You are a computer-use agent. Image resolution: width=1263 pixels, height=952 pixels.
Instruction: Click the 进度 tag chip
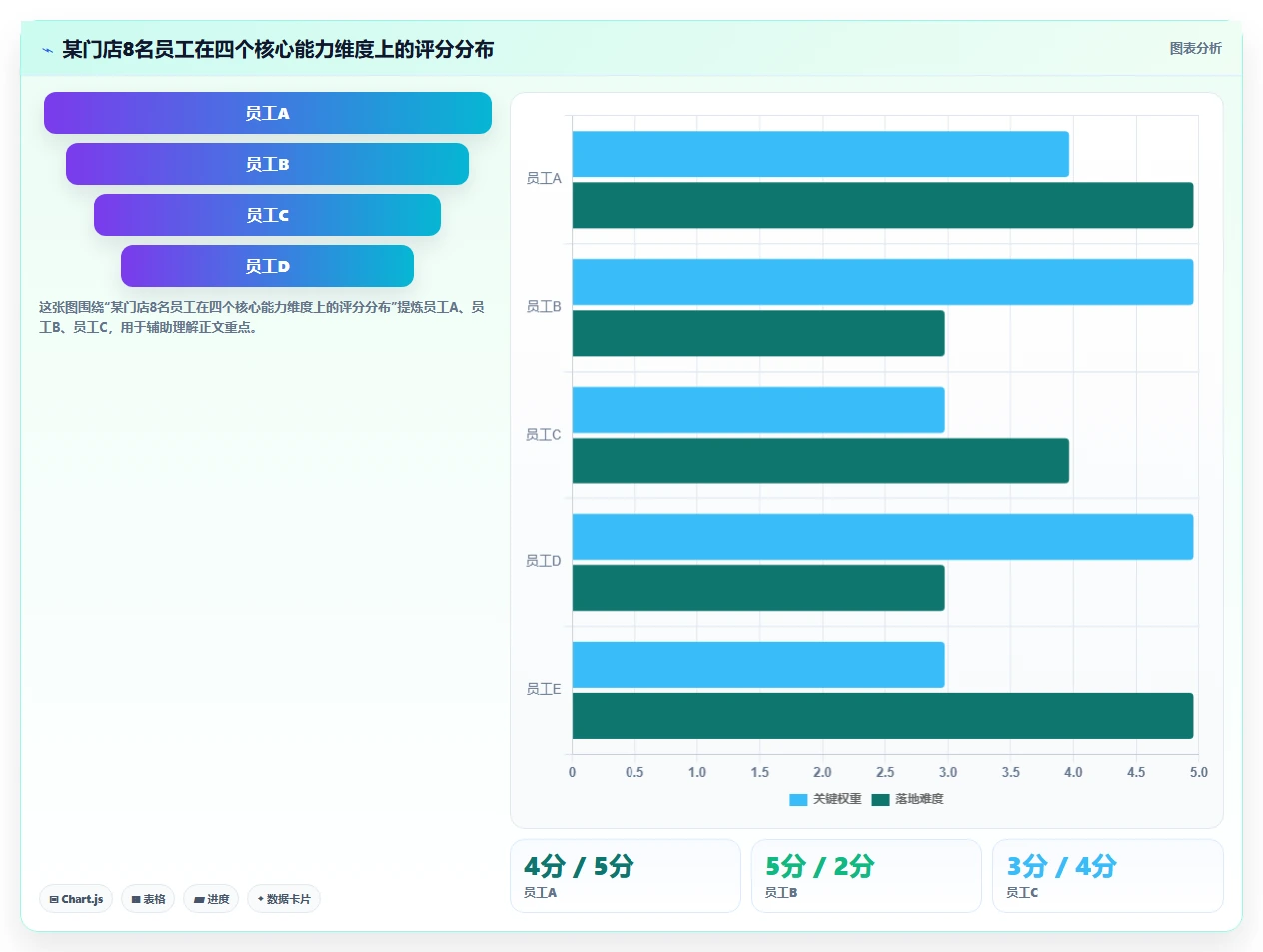tap(211, 899)
